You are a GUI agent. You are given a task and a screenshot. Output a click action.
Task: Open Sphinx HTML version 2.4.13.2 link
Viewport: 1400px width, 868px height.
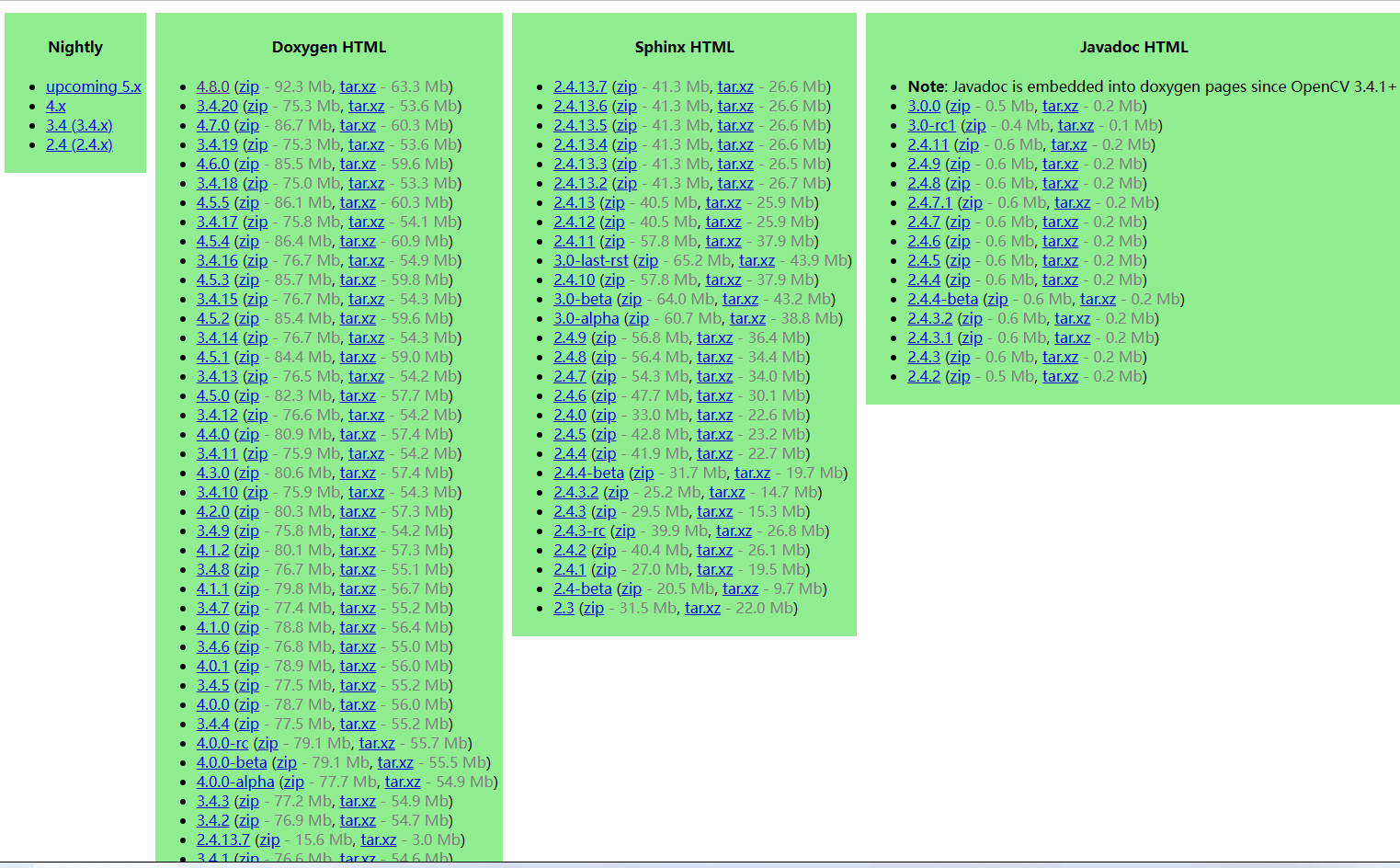point(580,183)
